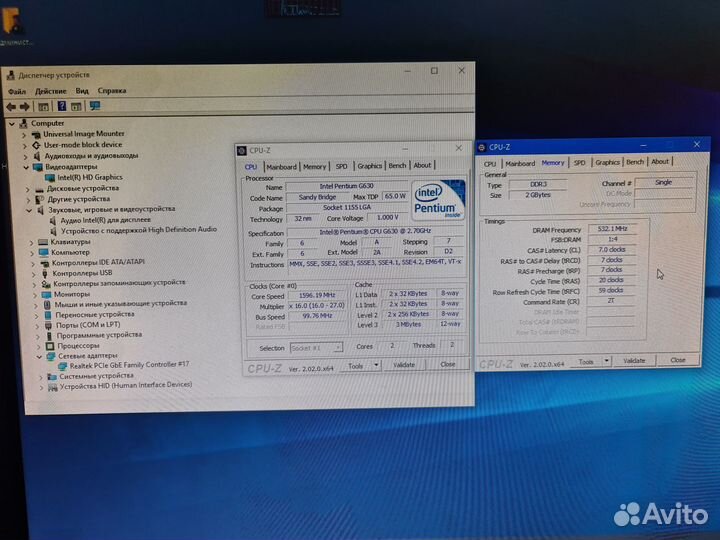Click Close button in Memory CPU-Z window
This screenshot has width=720, height=540.
(x=678, y=360)
